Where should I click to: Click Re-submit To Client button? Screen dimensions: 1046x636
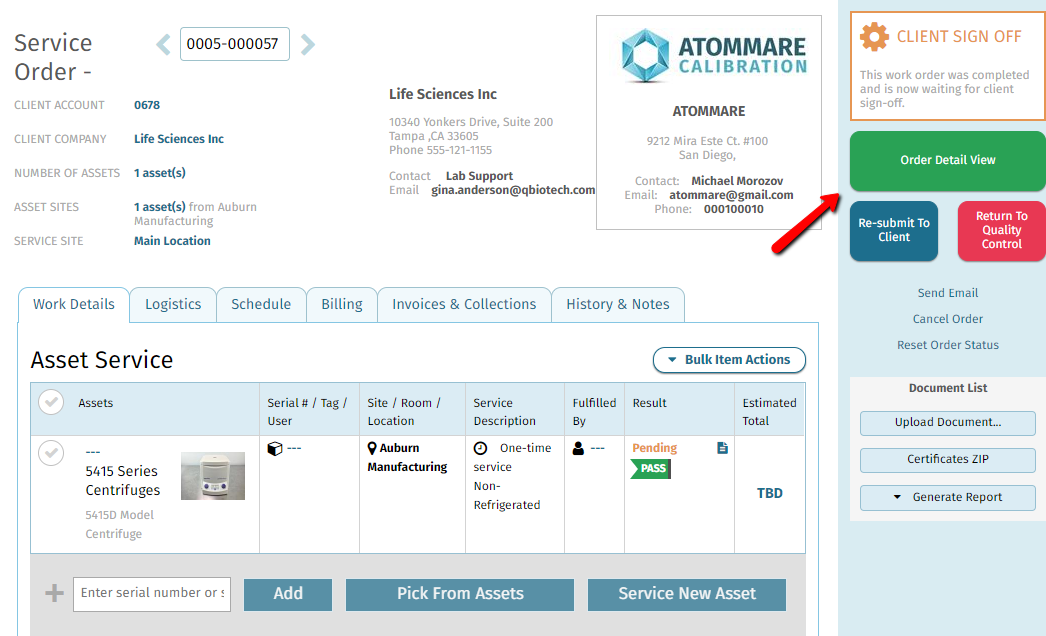coord(894,230)
